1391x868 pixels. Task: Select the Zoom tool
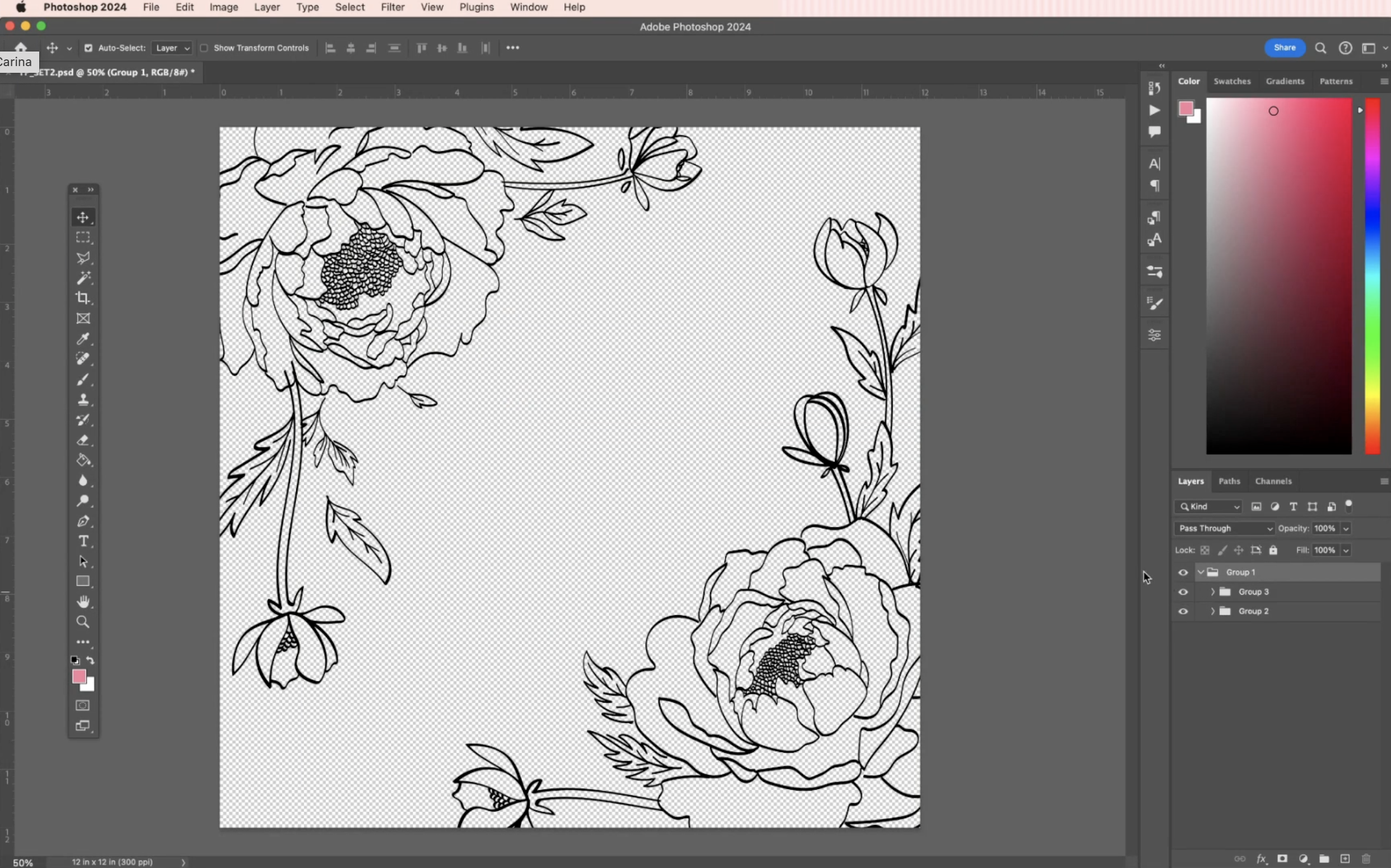(83, 622)
